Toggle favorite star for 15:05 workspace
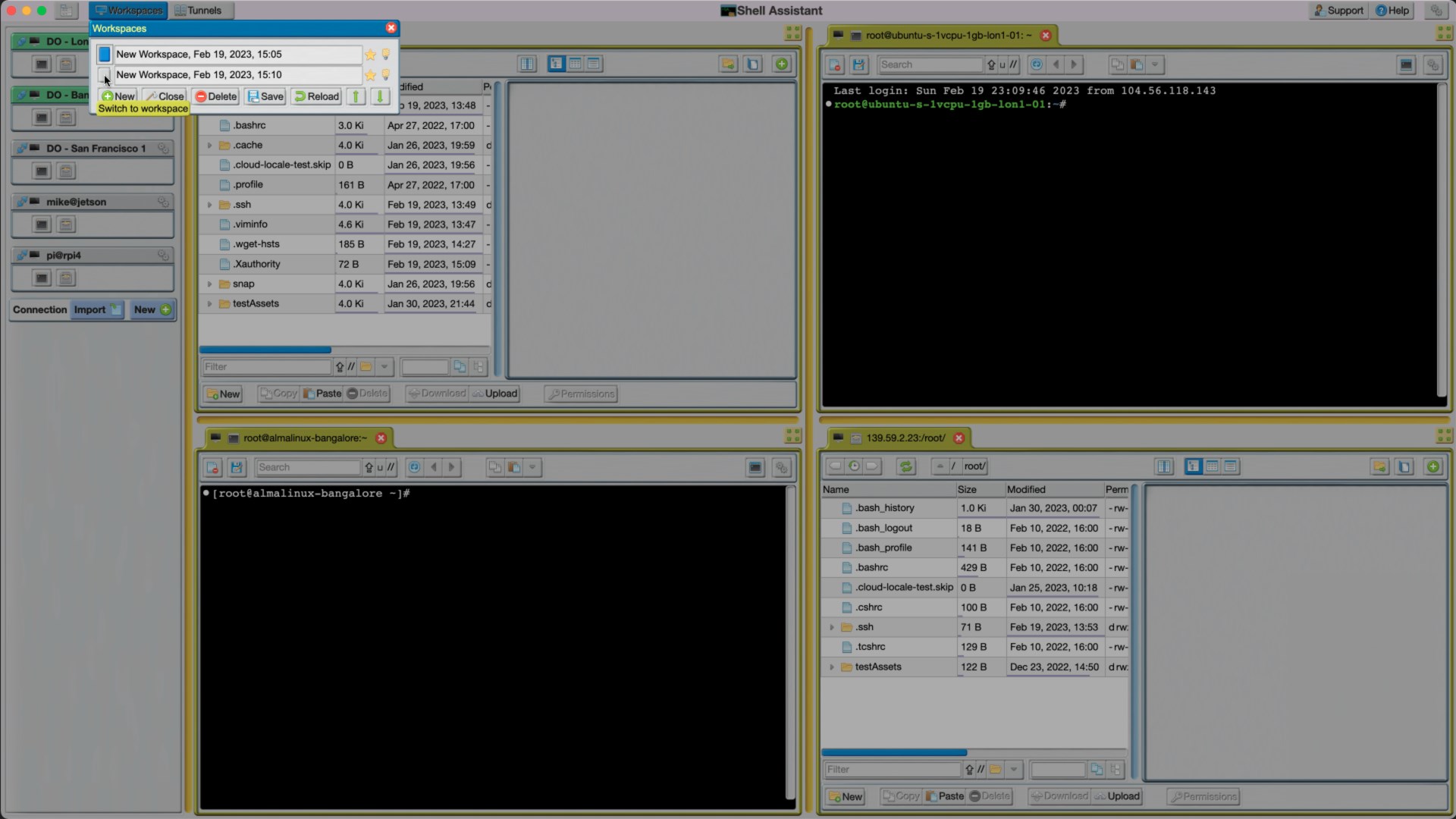This screenshot has width=1456, height=819. (x=370, y=55)
